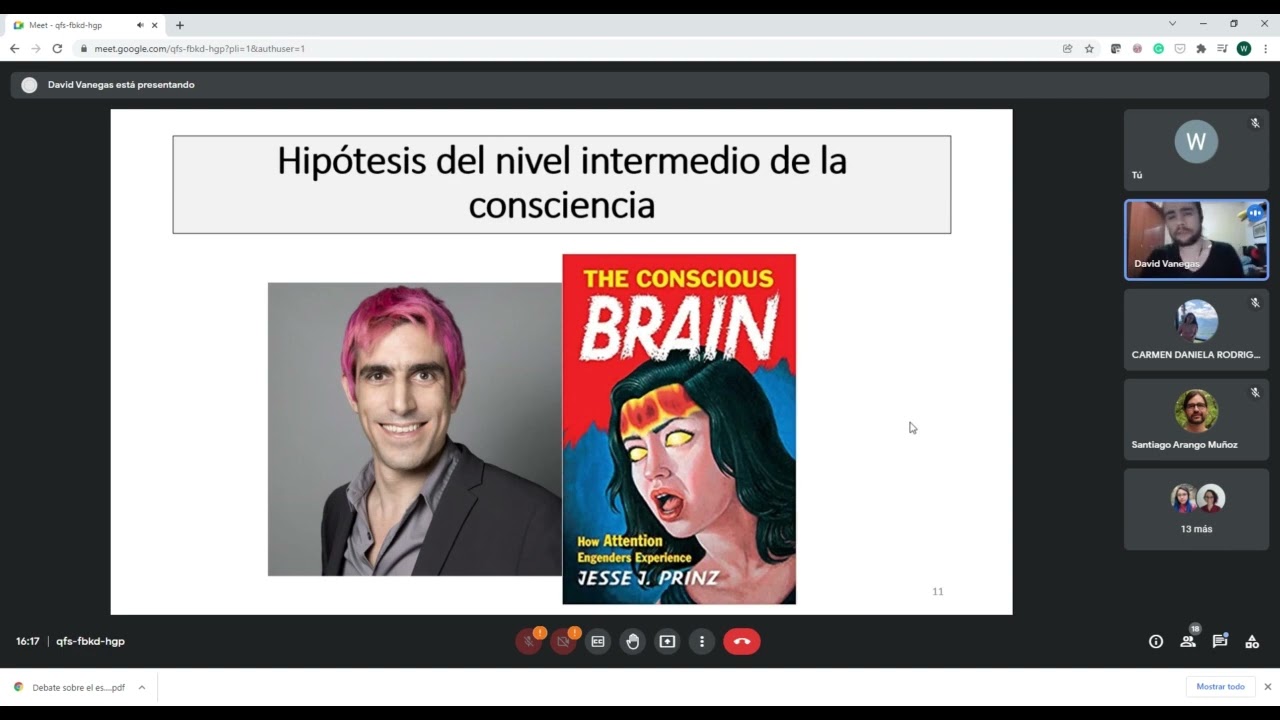This screenshot has width=1280, height=720.
Task: Open the chat panel icon
Action: tap(1220, 642)
